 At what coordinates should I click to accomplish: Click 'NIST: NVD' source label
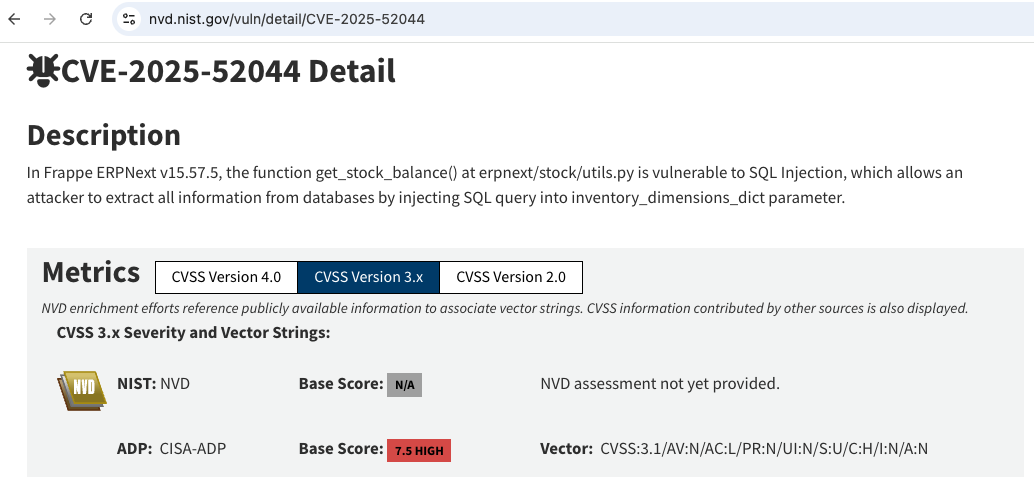tap(154, 384)
